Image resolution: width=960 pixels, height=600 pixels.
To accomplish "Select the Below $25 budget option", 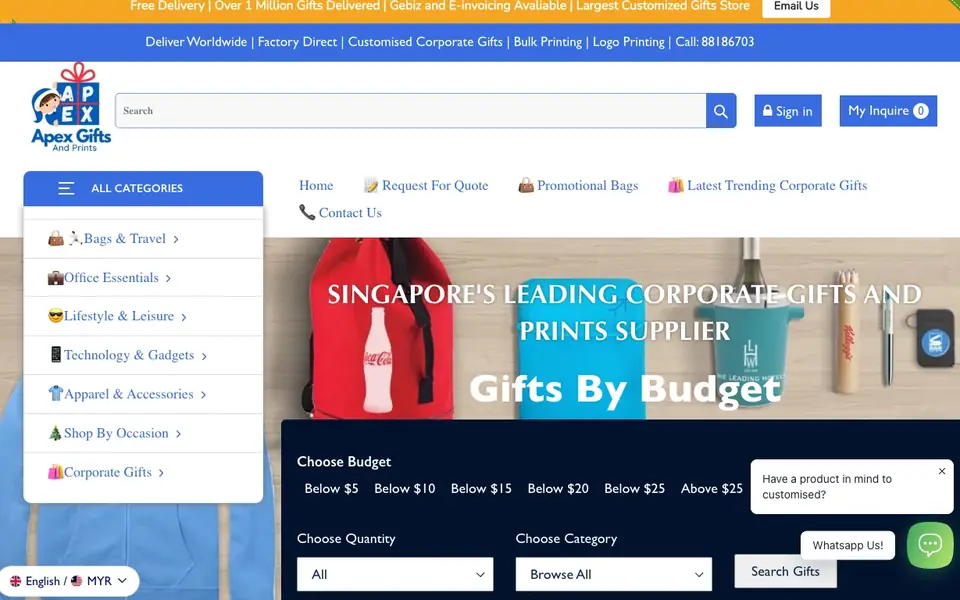I will click(634, 489).
